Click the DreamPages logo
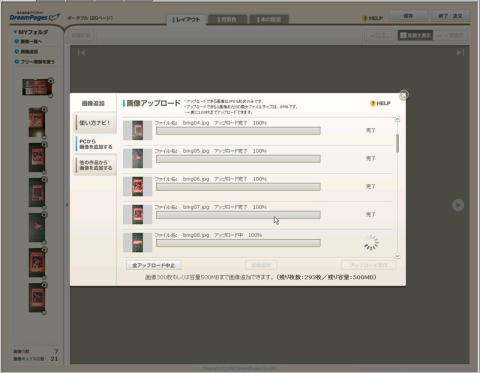Screen dimensions: 480x373 tap(34, 17)
